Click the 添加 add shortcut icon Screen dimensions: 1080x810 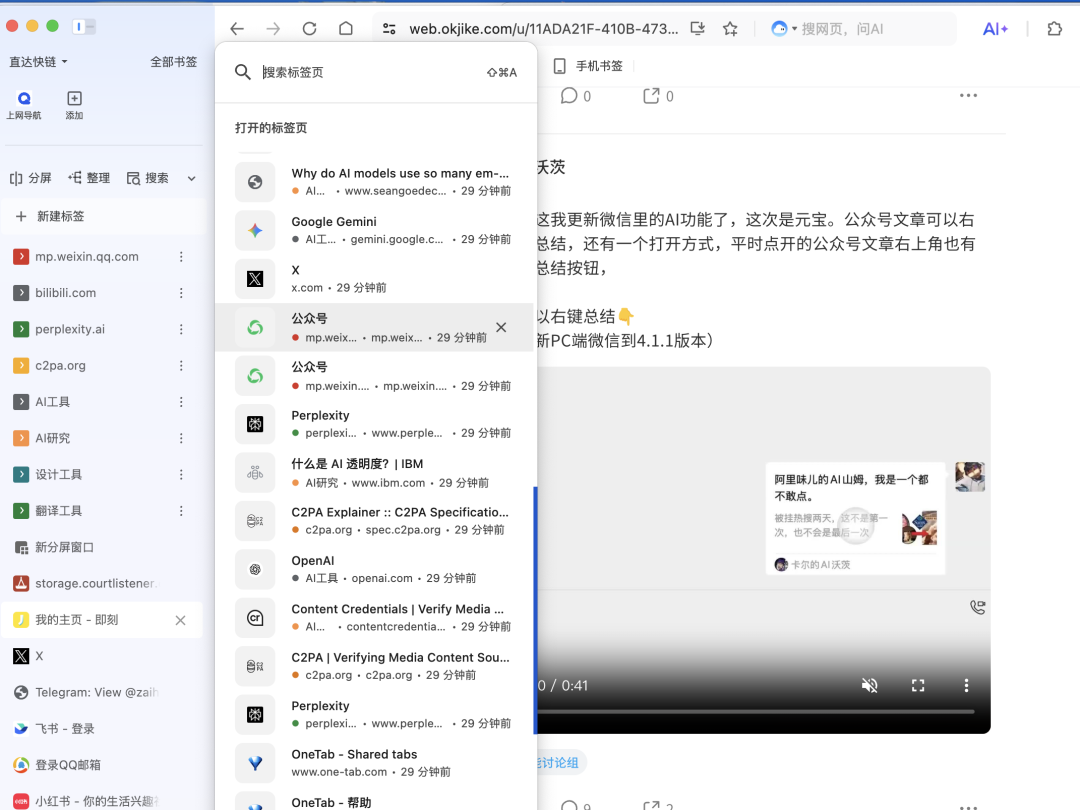point(74,100)
